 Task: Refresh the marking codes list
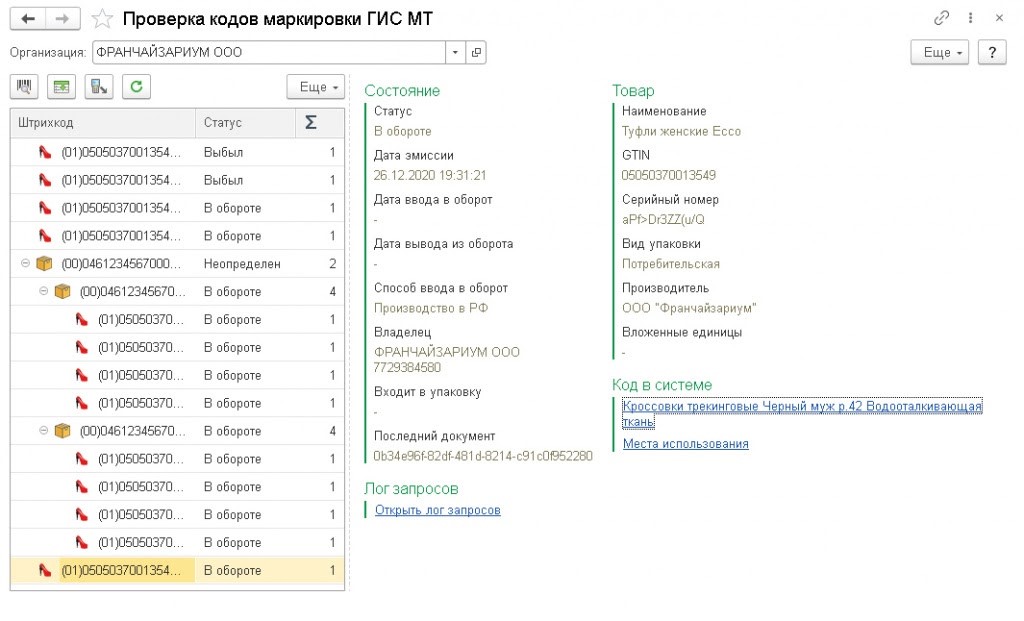[x=137, y=87]
